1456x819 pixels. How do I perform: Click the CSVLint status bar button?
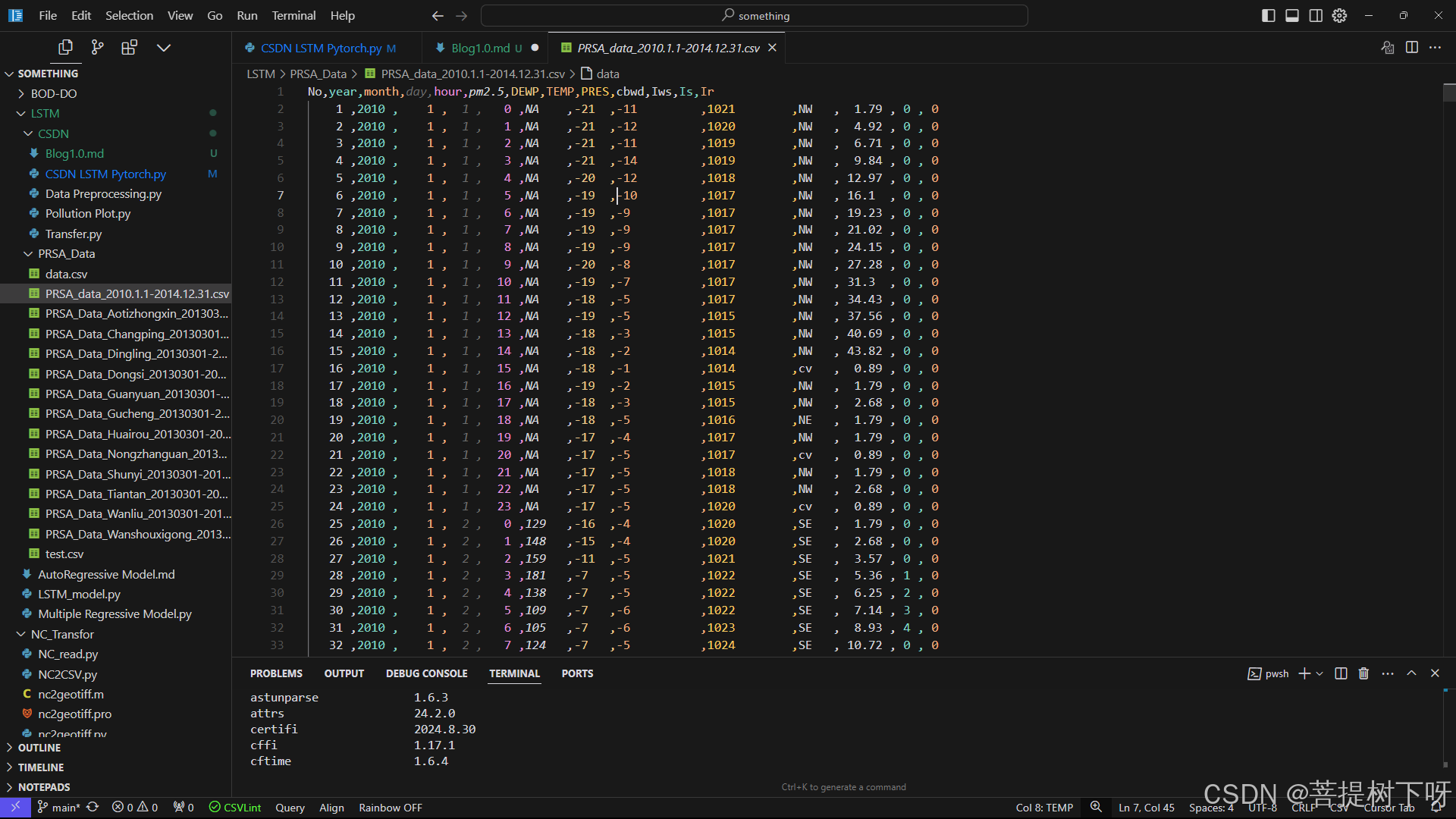(235, 808)
